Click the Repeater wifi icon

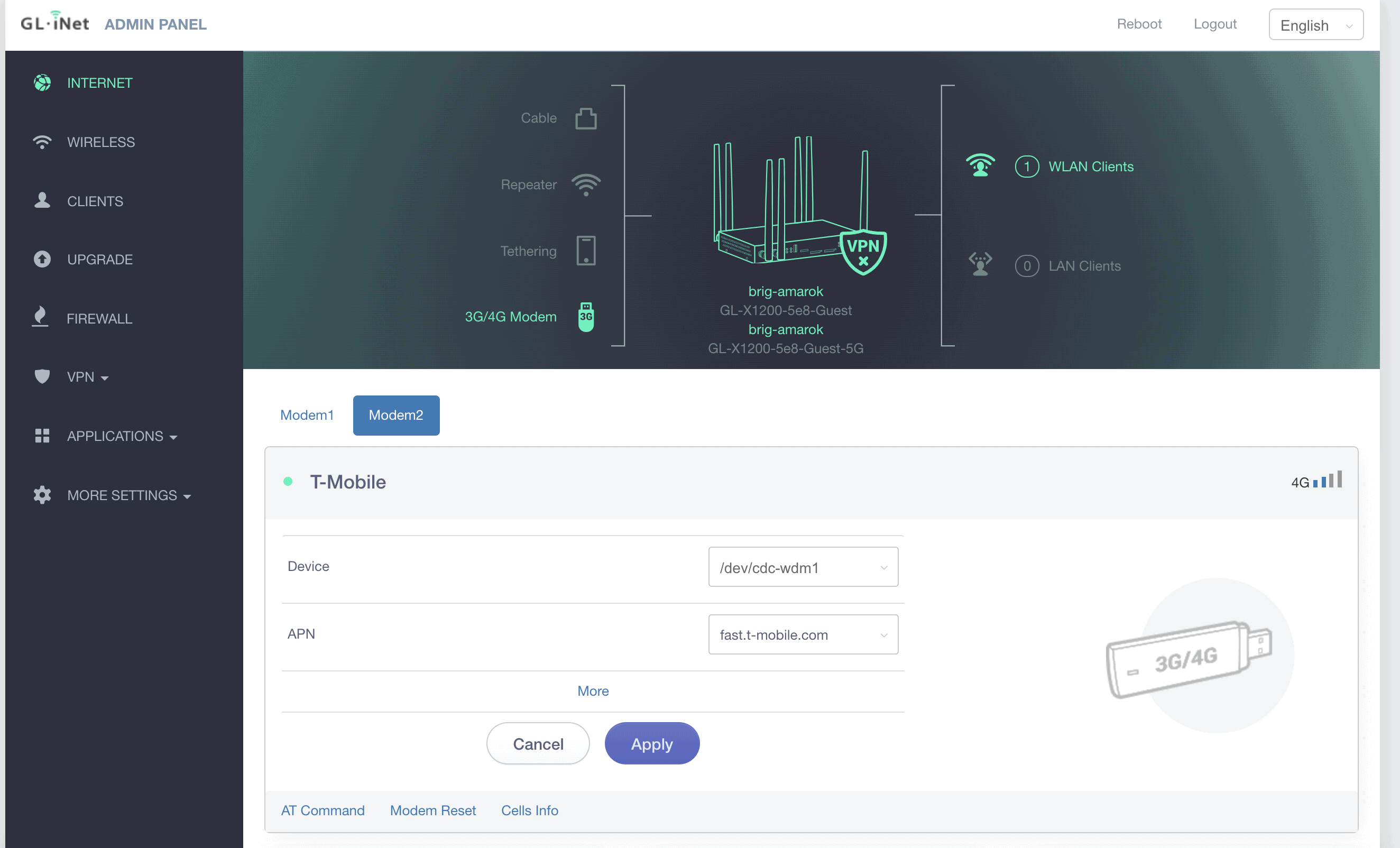pyautogui.click(x=586, y=185)
